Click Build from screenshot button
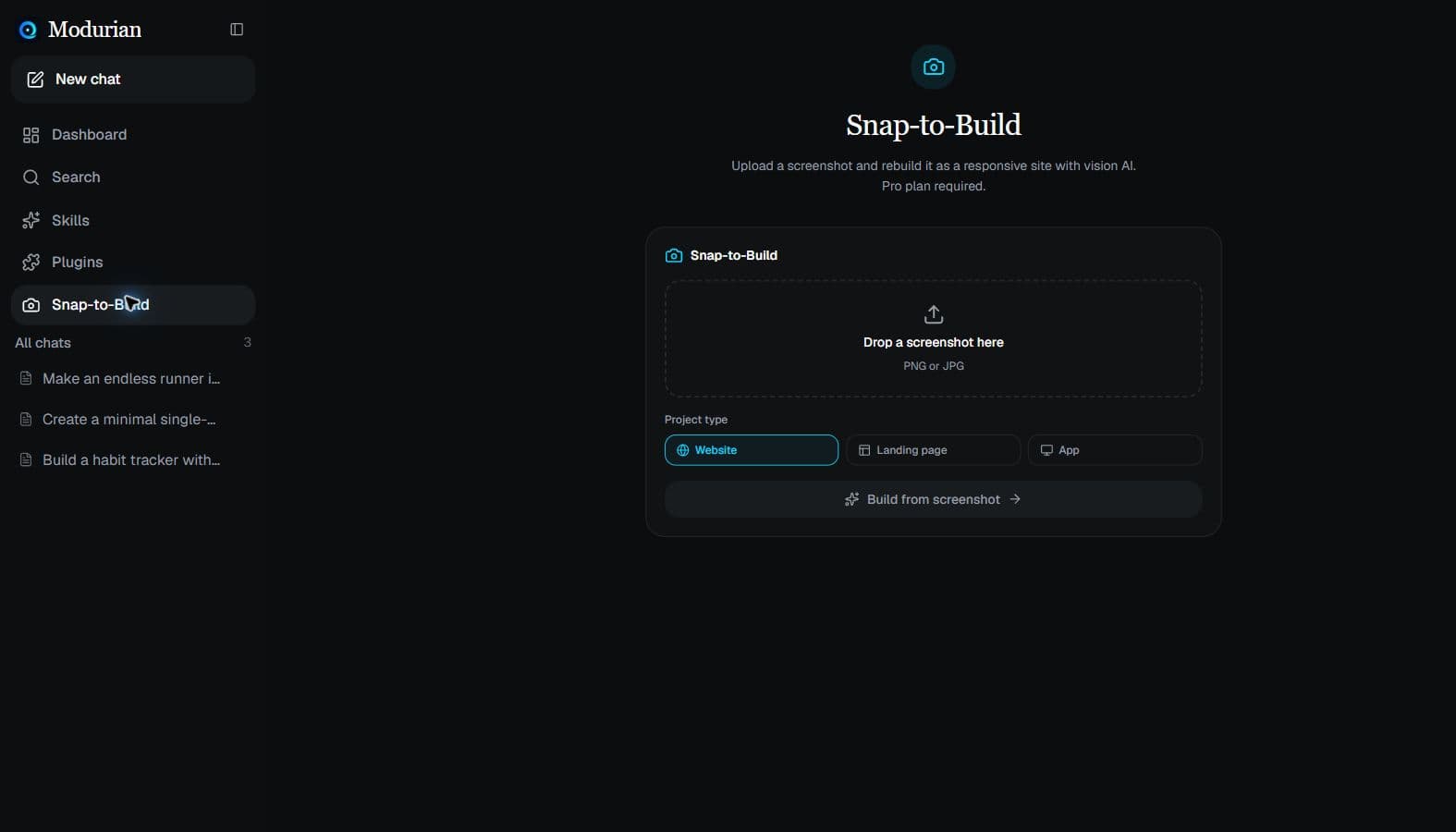Viewport: 1456px width, 832px height. [934, 499]
